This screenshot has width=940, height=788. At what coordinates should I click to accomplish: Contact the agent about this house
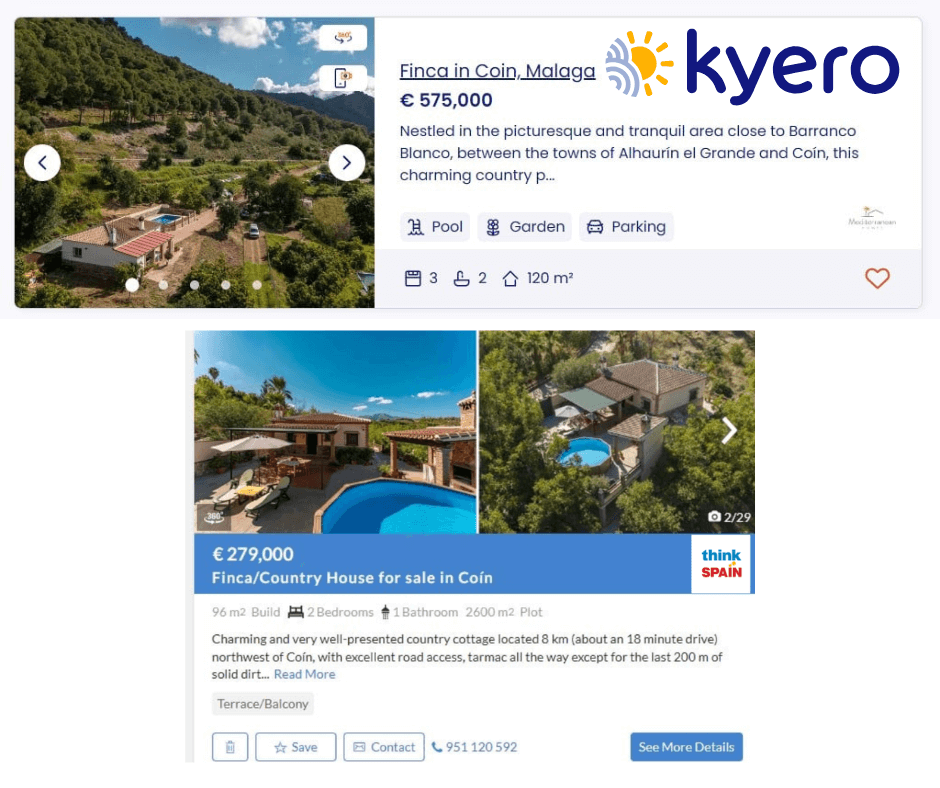(384, 747)
